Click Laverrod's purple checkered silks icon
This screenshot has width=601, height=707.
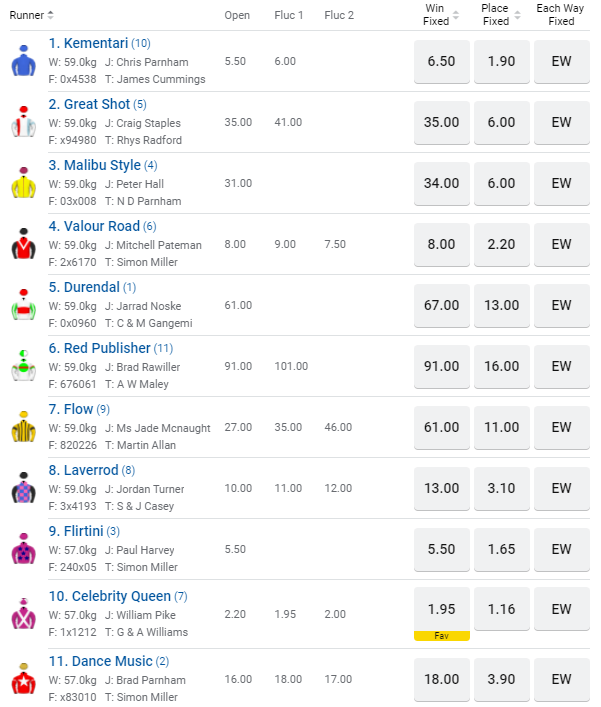tap(23, 488)
